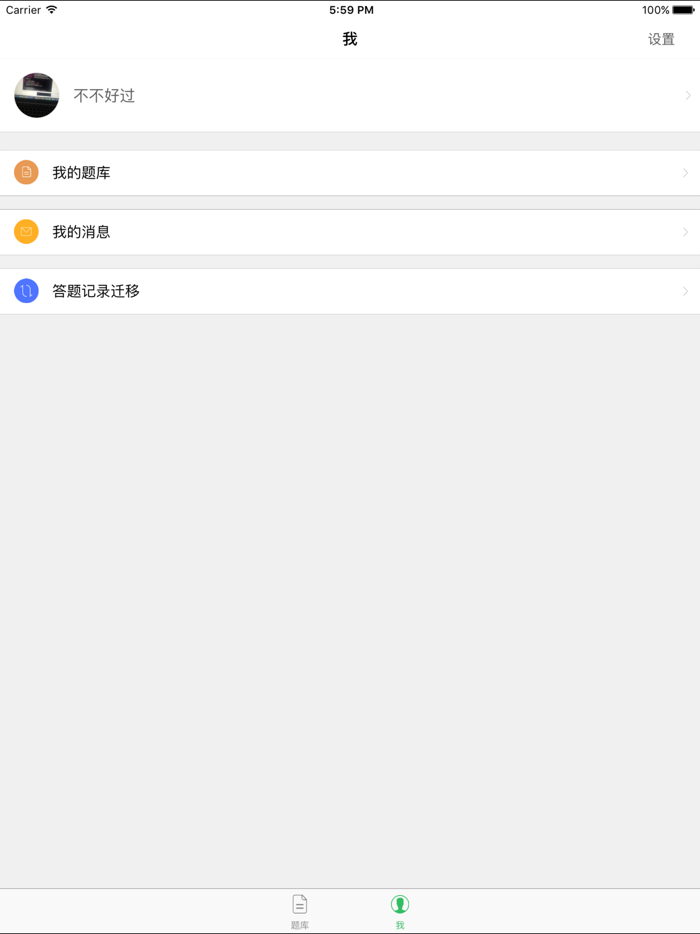The width and height of the screenshot is (700, 934).
Task: Click the 5:59 PM clock in status bar
Action: tap(350, 10)
